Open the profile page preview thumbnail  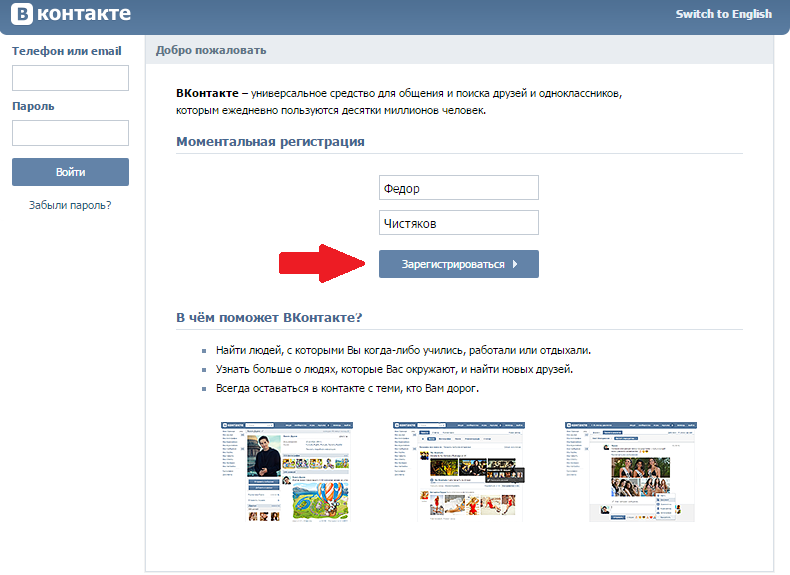287,472
